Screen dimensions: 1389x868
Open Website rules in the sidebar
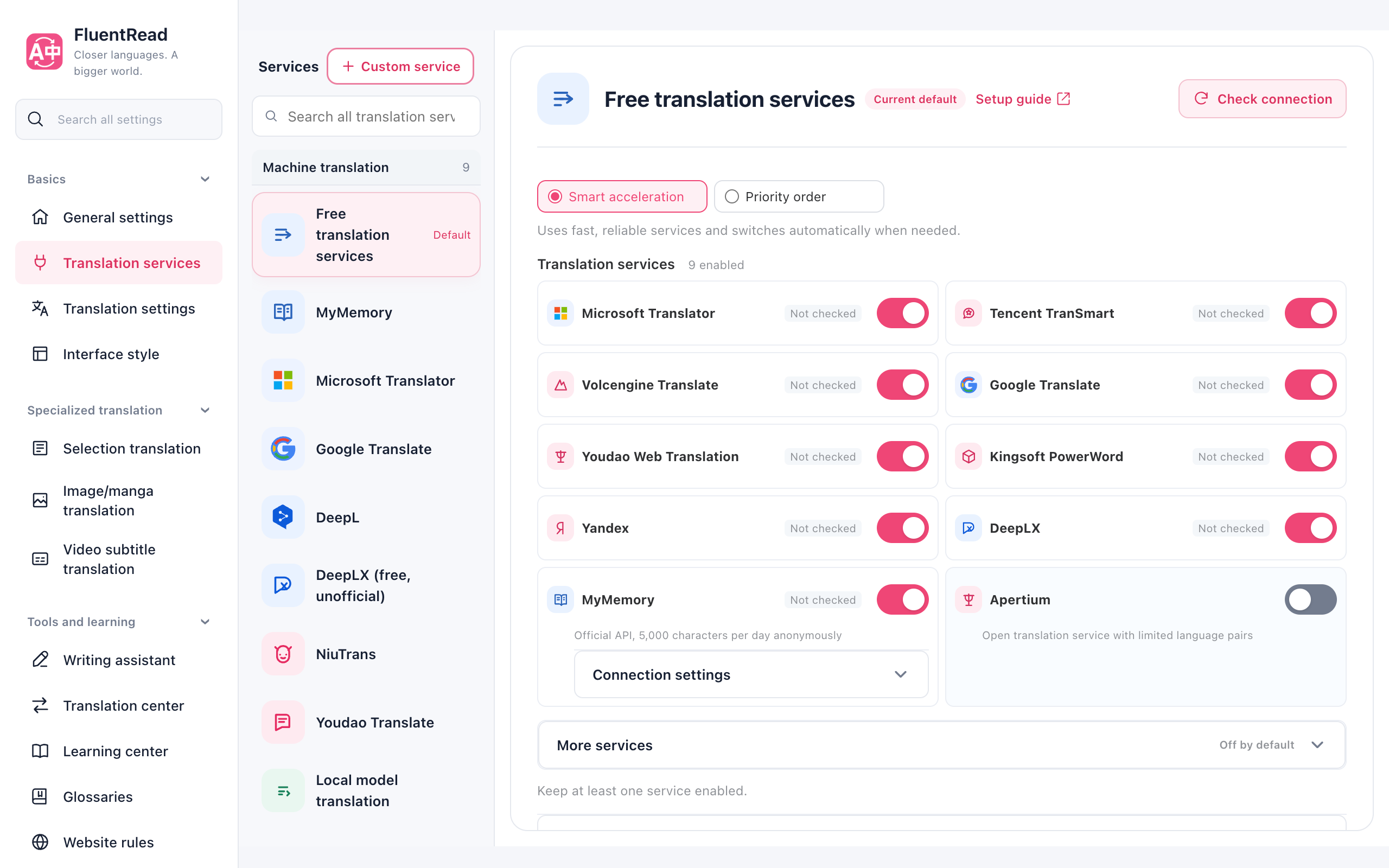(x=119, y=841)
